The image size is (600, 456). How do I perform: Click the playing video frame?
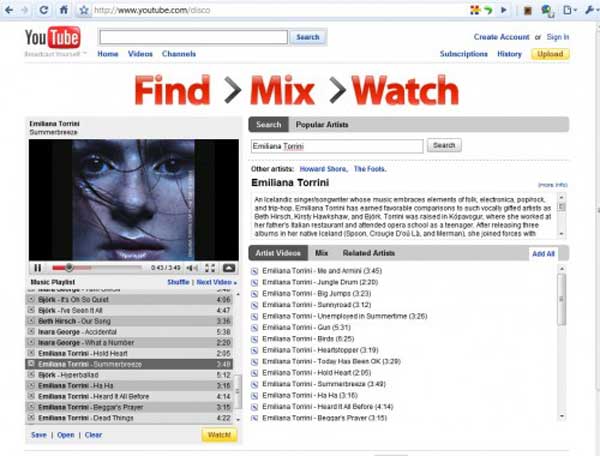tap(134, 200)
